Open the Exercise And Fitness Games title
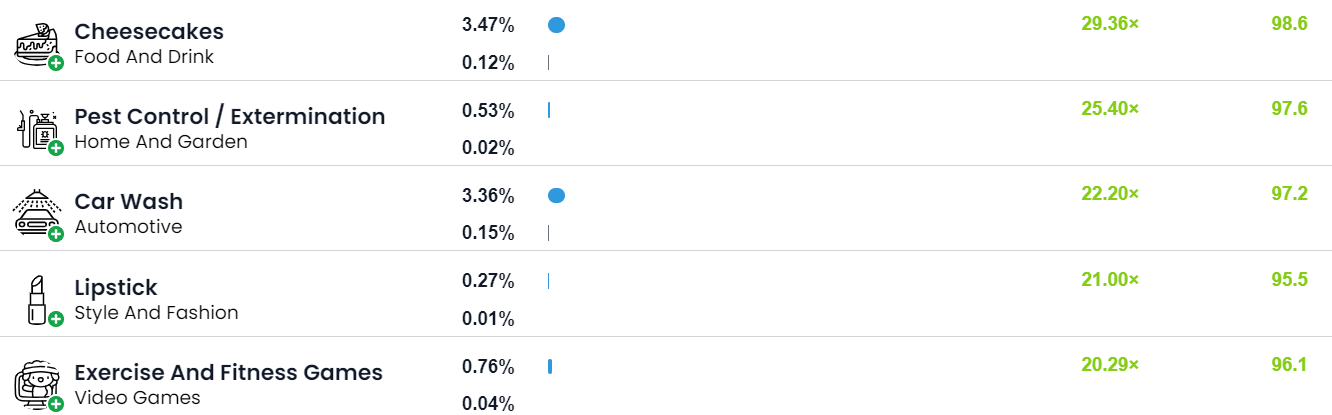This screenshot has height=415, width=1332. (228, 373)
